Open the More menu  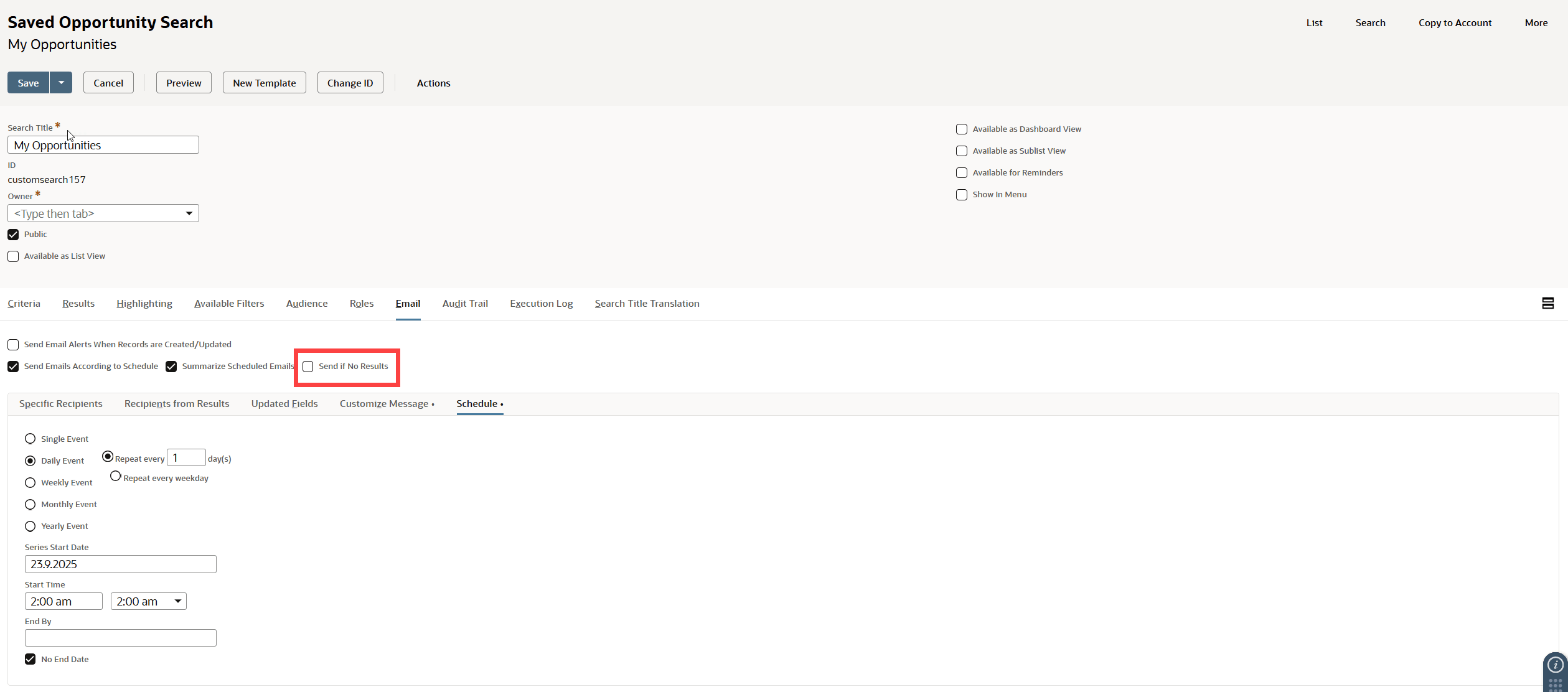(1536, 22)
